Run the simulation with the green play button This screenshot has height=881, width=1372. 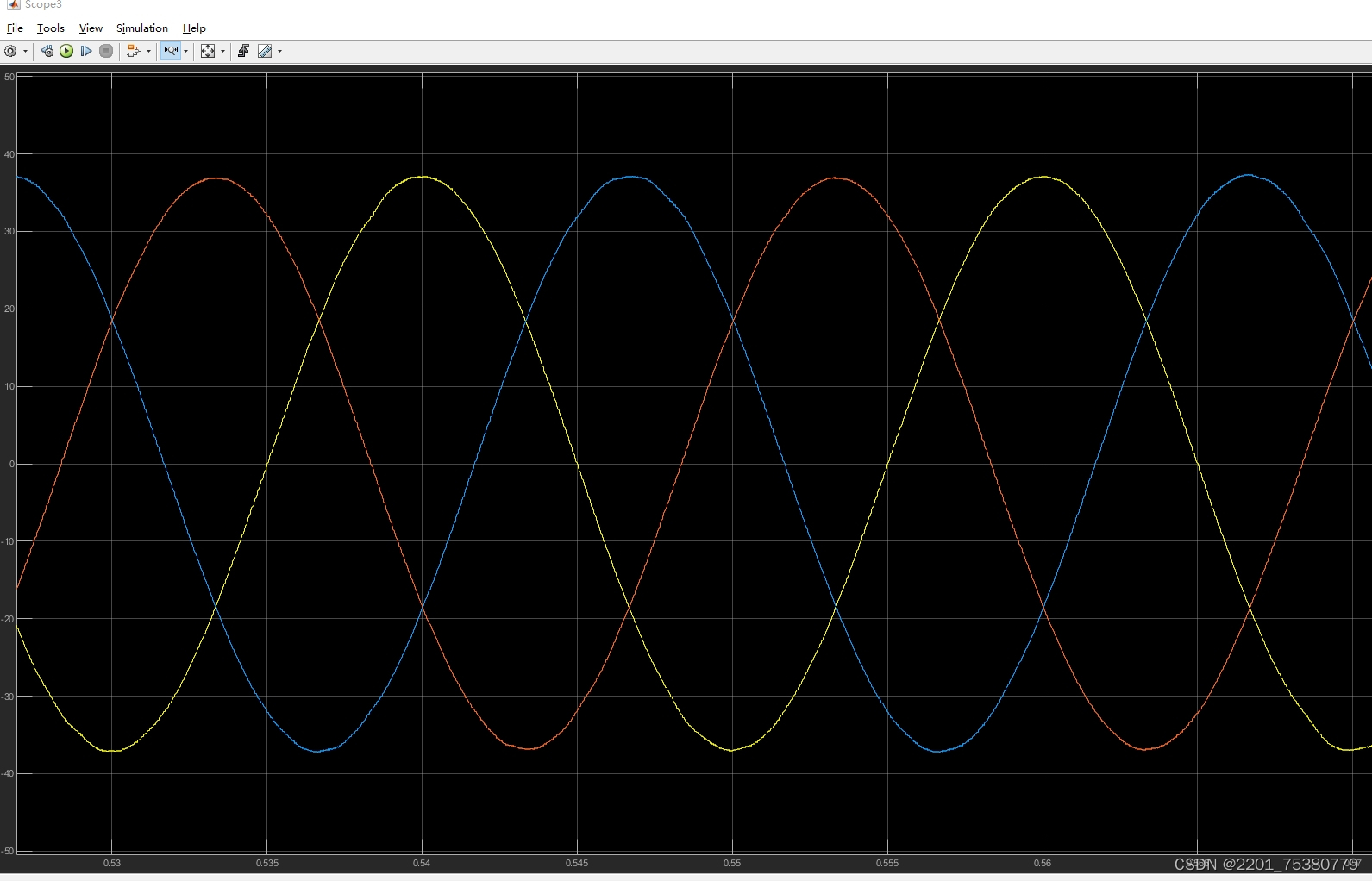pos(66,52)
